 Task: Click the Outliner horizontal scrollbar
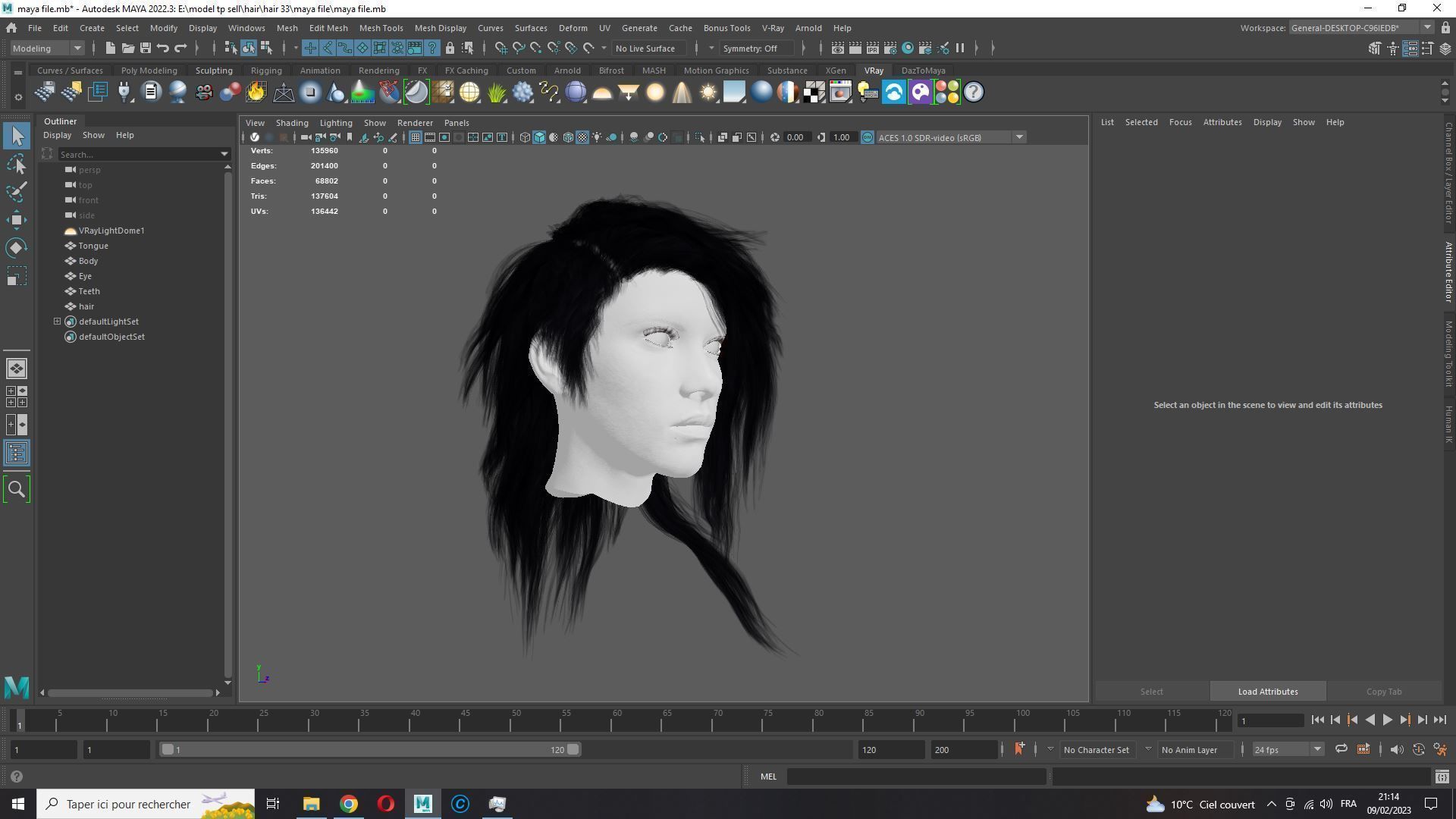pyautogui.click(x=130, y=692)
